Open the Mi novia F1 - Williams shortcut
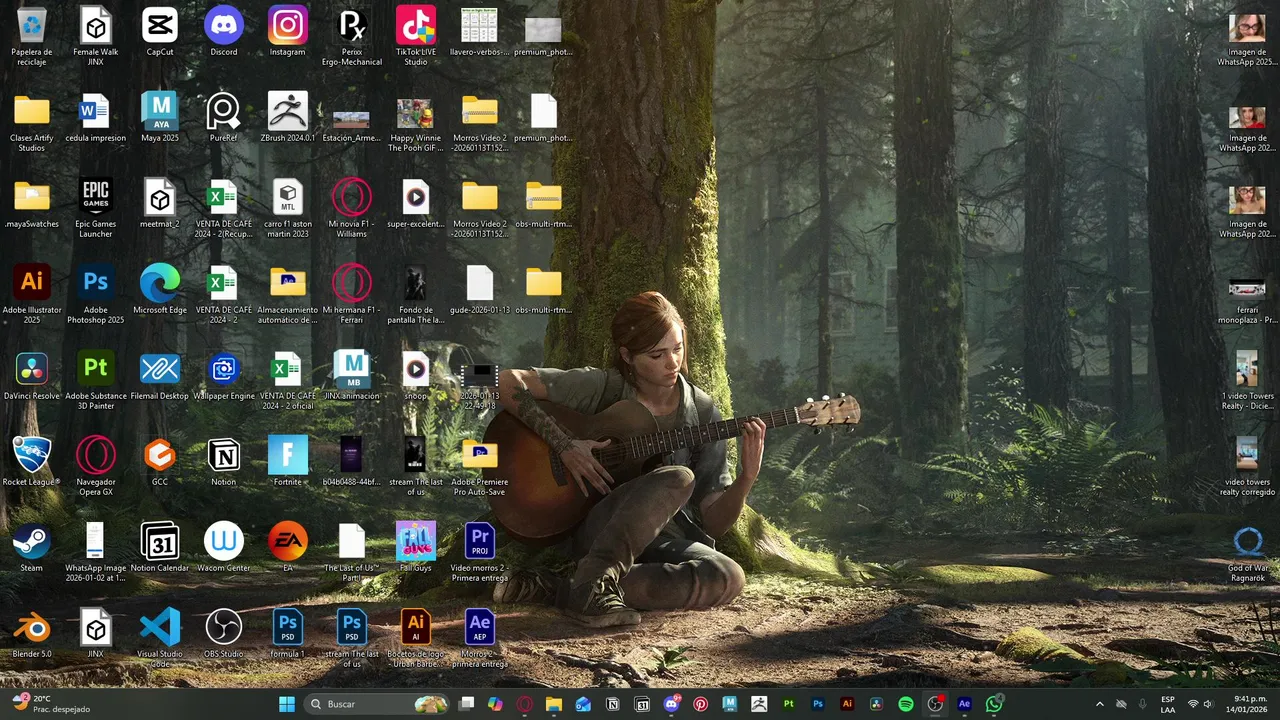This screenshot has height=720, width=1280. pos(352,208)
